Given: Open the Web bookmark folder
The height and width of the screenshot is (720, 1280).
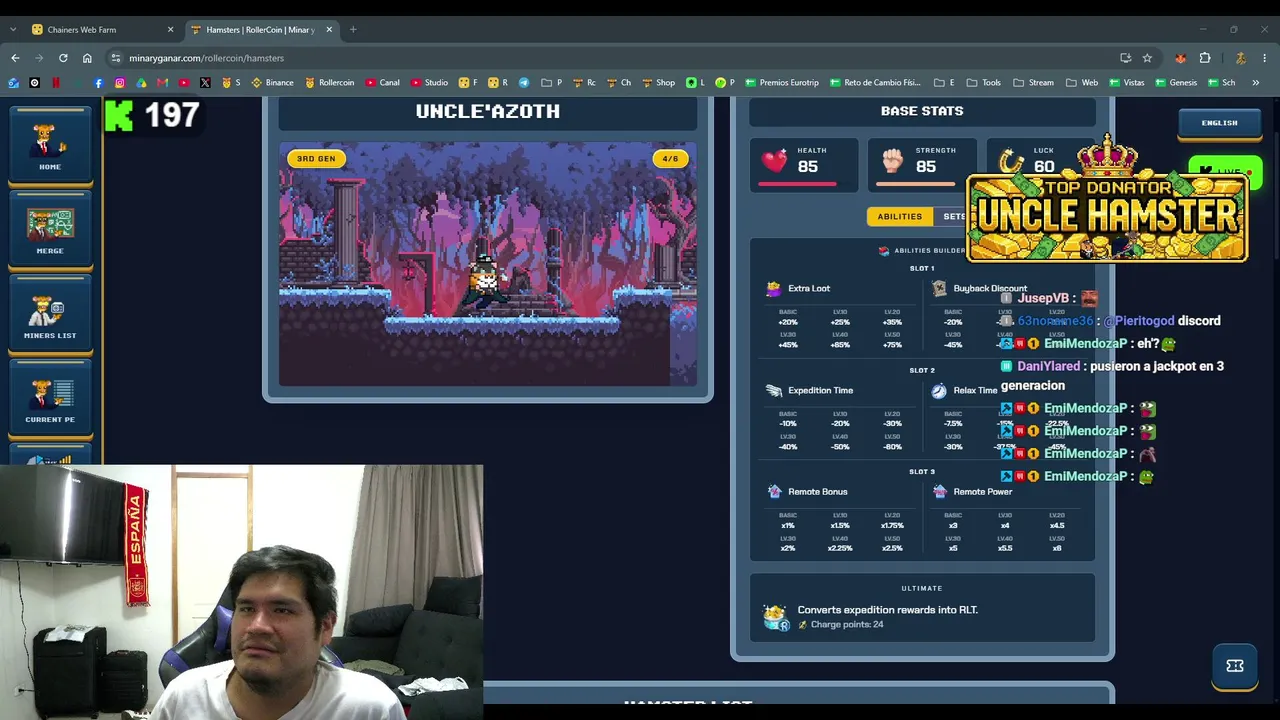Looking at the screenshot, I should click(x=1082, y=83).
